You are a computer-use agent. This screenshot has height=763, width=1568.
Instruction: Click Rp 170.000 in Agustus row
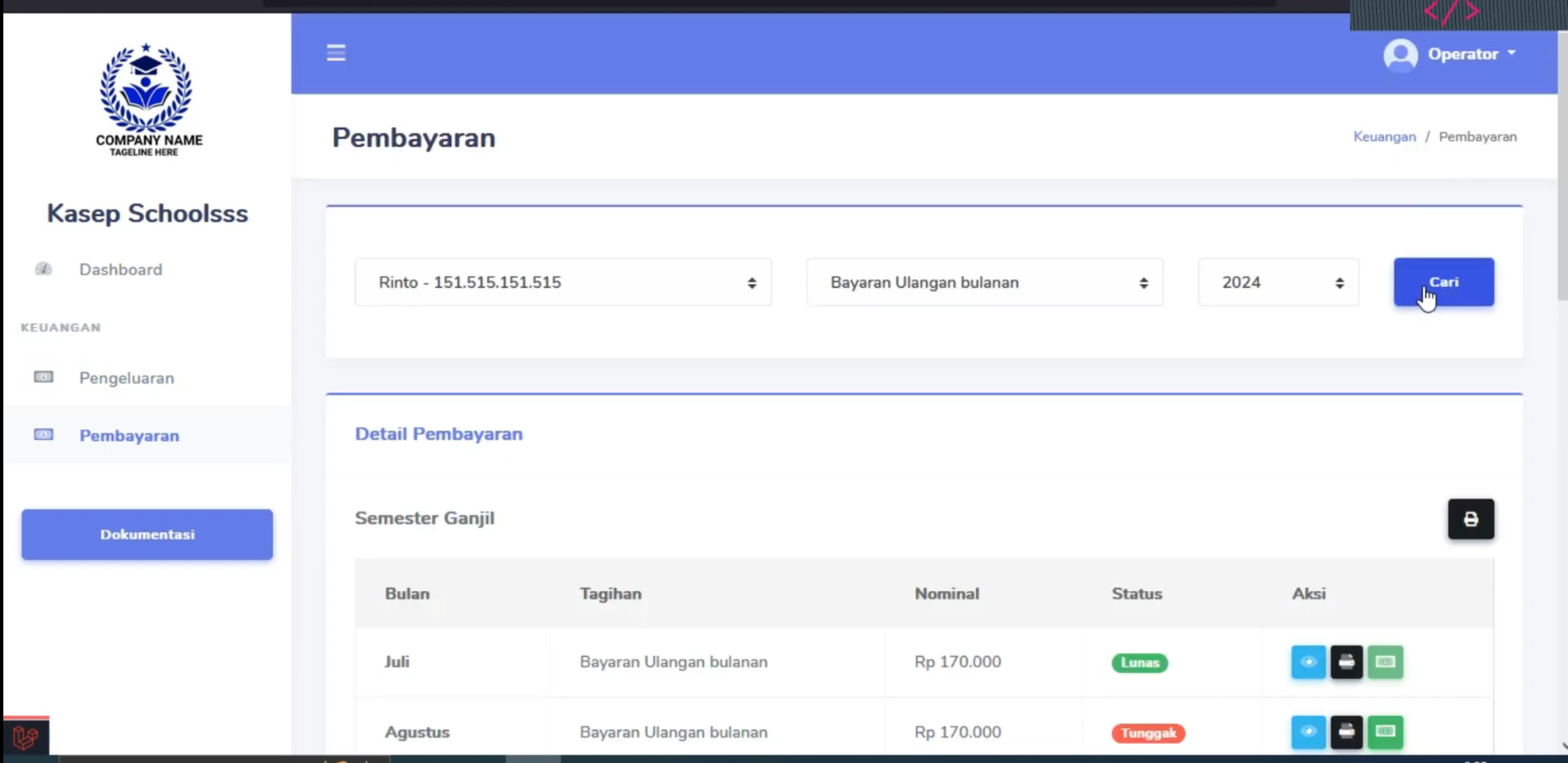[x=957, y=732]
